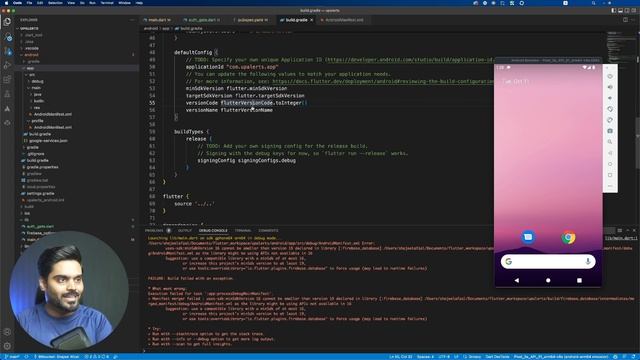Viewport: 640px width, 360px height.
Task: Open macOS Spotlight search icon
Action: (594, 3)
